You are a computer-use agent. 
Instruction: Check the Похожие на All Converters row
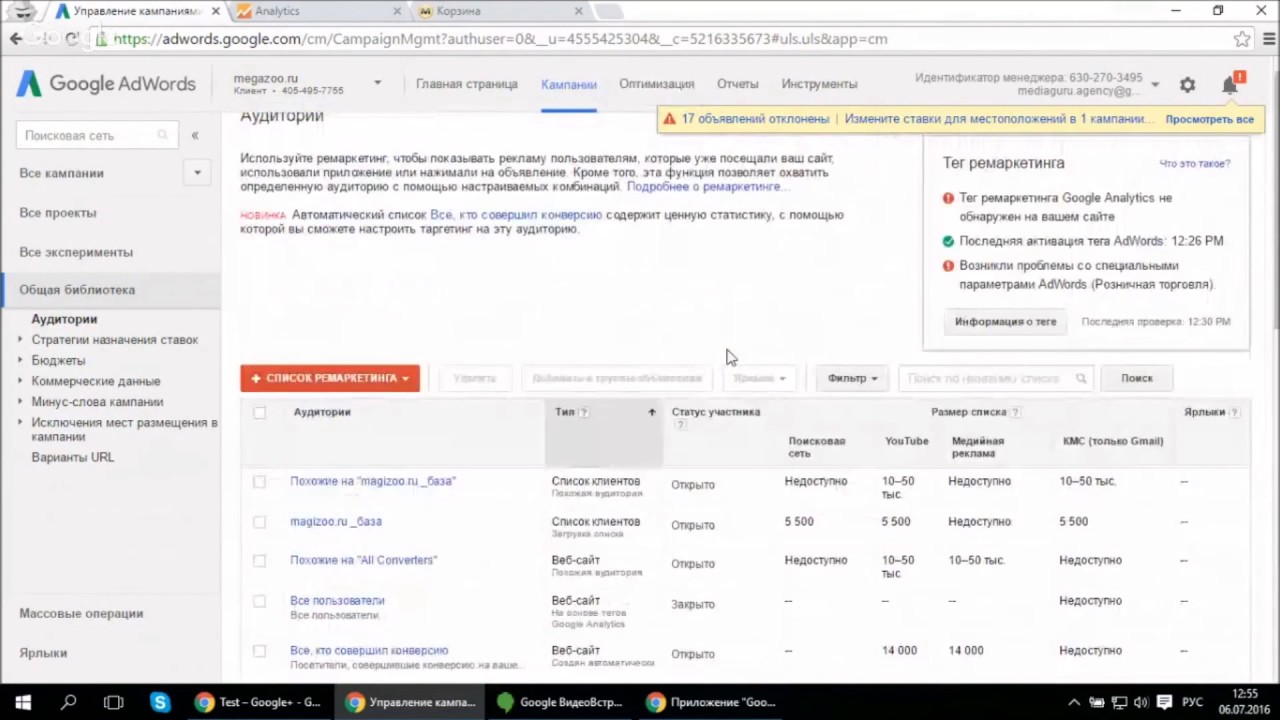260,560
